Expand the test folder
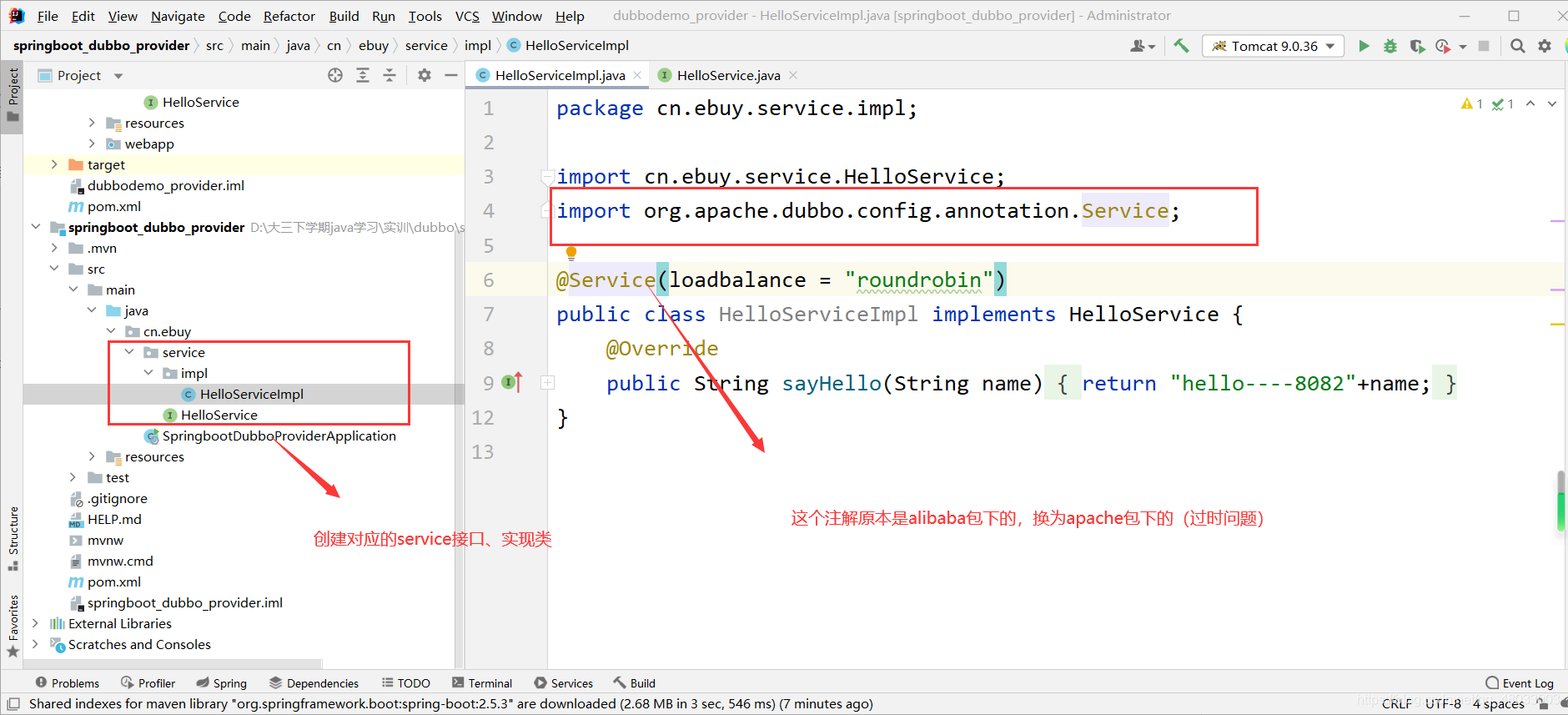 coord(73,477)
